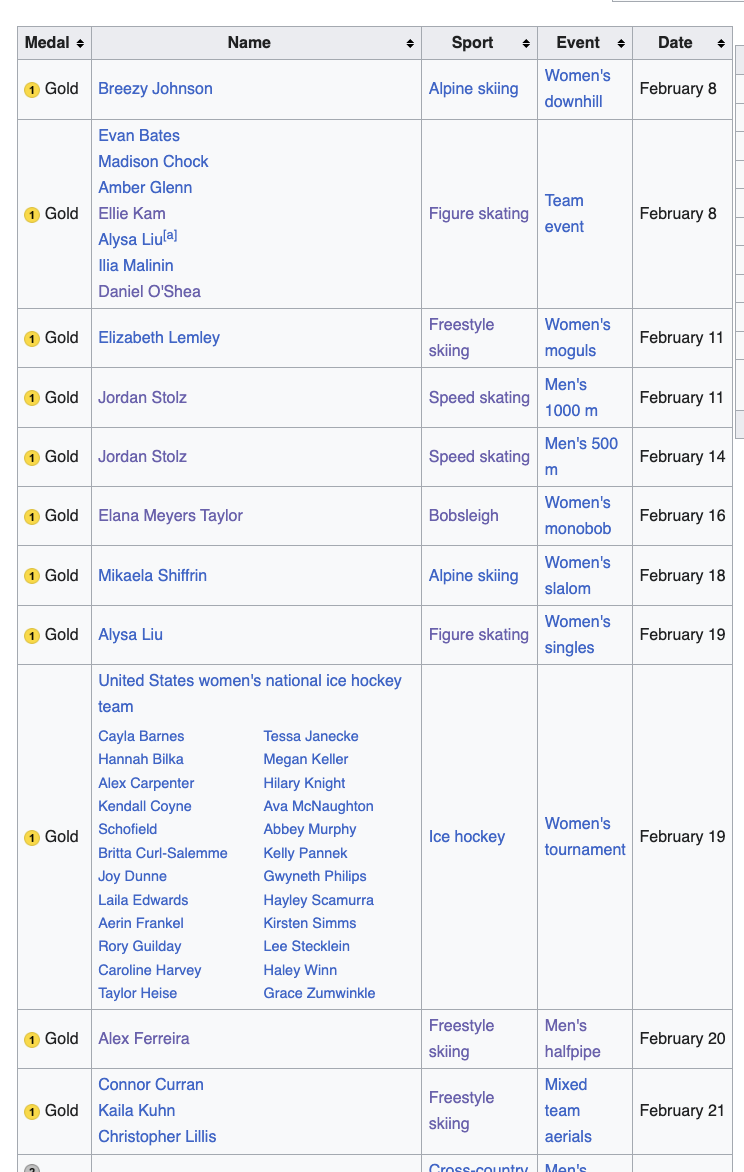Open Alysa Liu link in Women's singles row
Image resolution: width=744 pixels, height=1172 pixels.
click(130, 635)
